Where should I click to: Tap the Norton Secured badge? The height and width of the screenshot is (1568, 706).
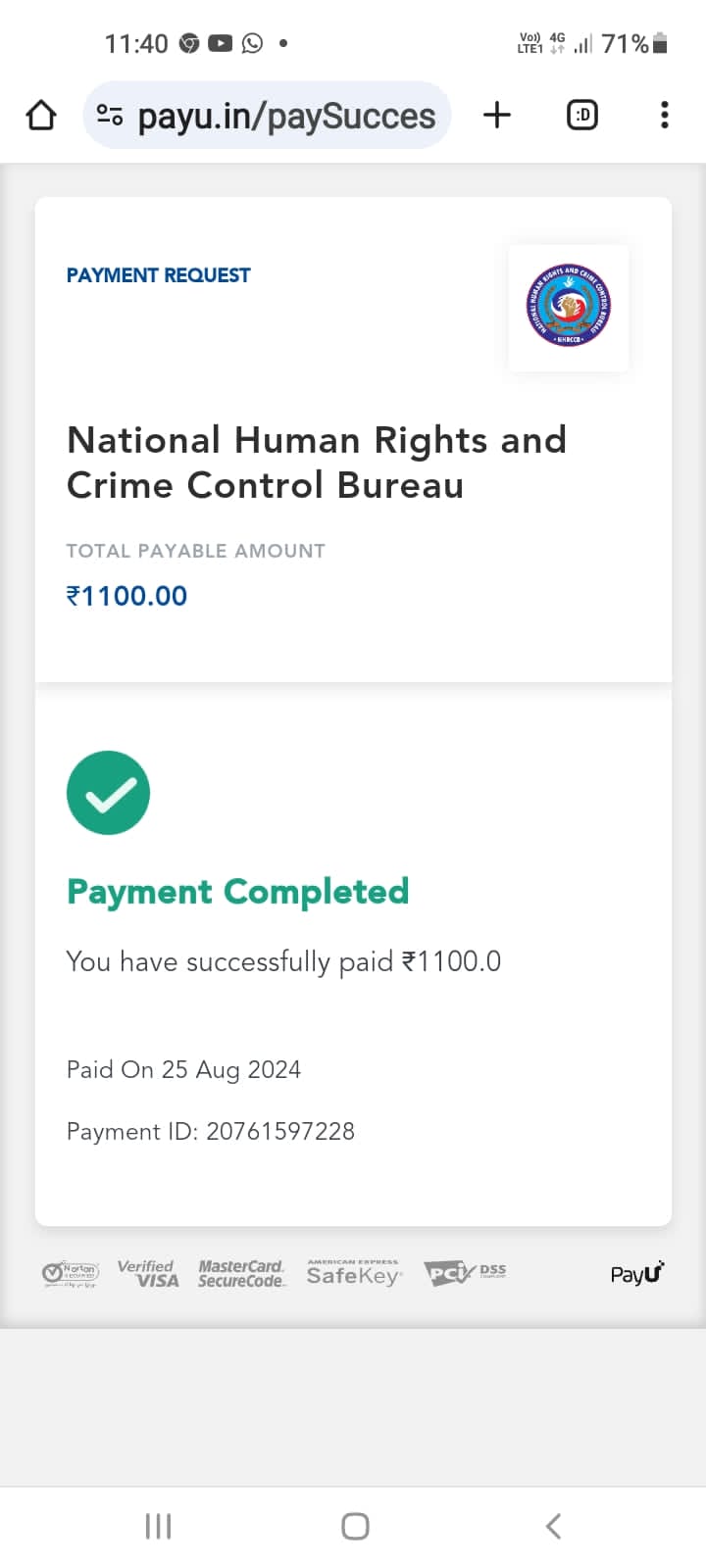[71, 1273]
